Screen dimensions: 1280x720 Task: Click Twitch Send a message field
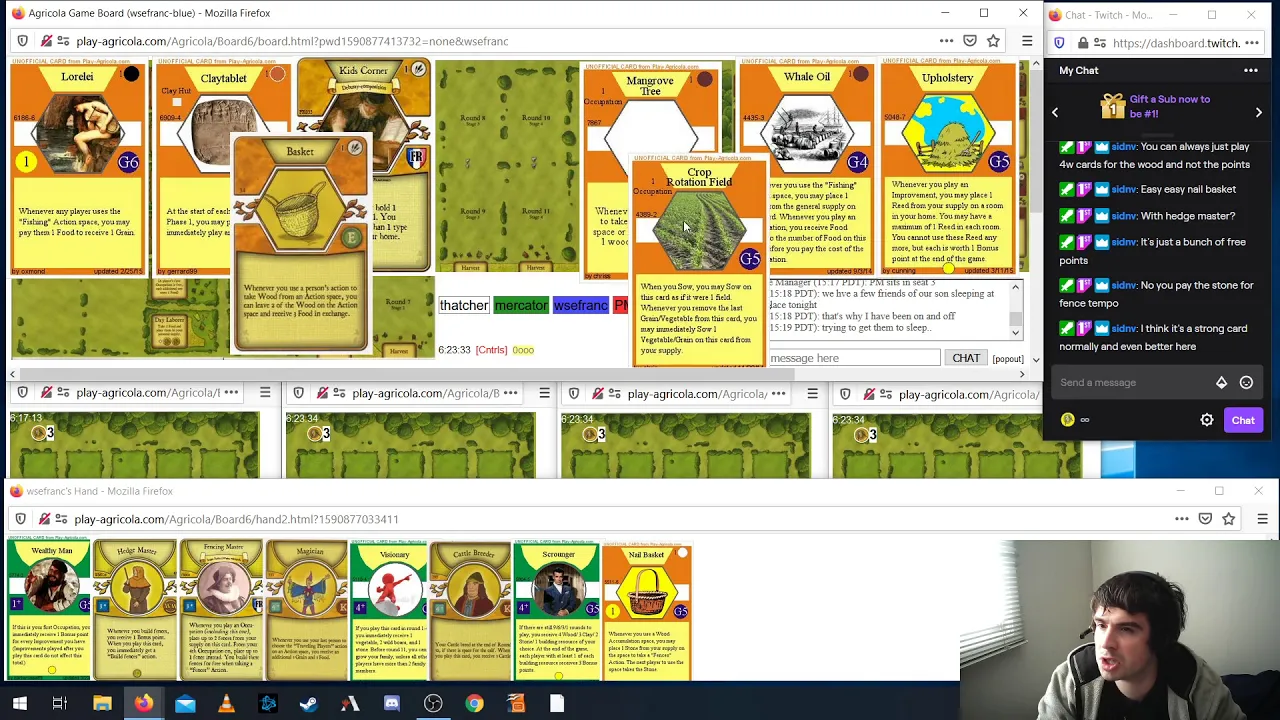pyautogui.click(x=1130, y=382)
